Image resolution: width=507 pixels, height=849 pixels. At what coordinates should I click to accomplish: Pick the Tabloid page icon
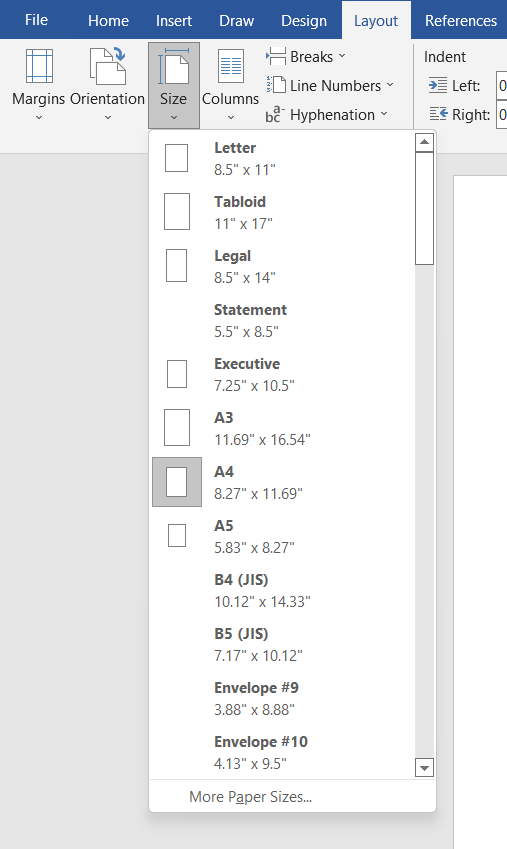[177, 212]
